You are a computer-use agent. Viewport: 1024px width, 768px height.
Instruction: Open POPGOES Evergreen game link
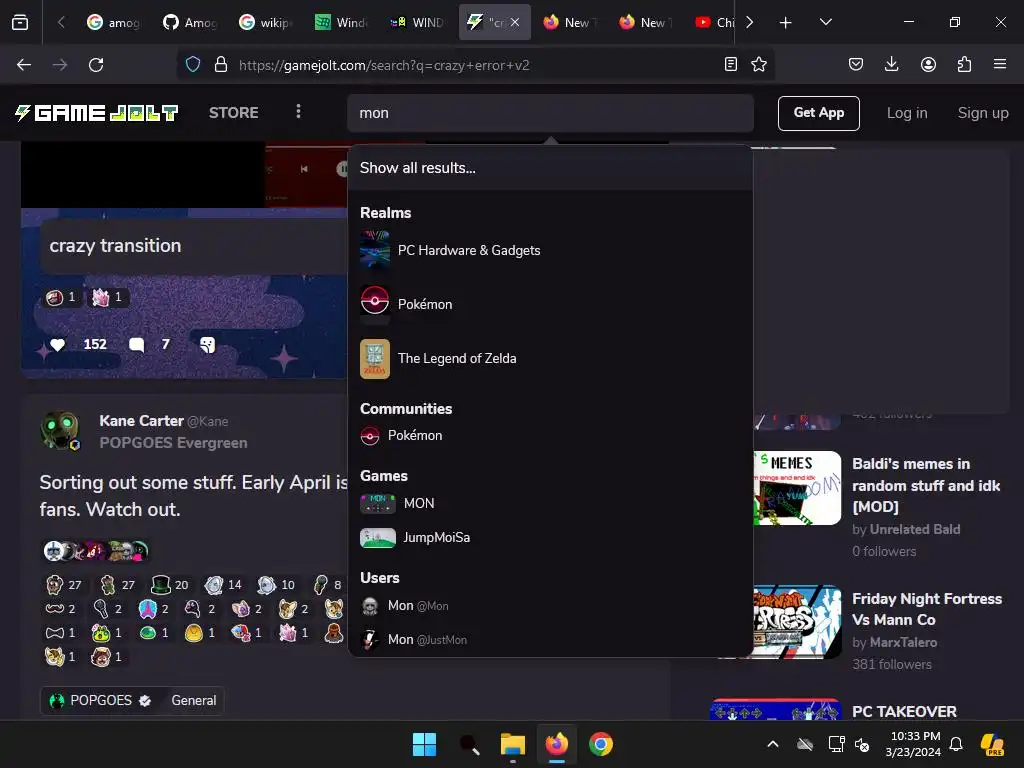tap(173, 443)
